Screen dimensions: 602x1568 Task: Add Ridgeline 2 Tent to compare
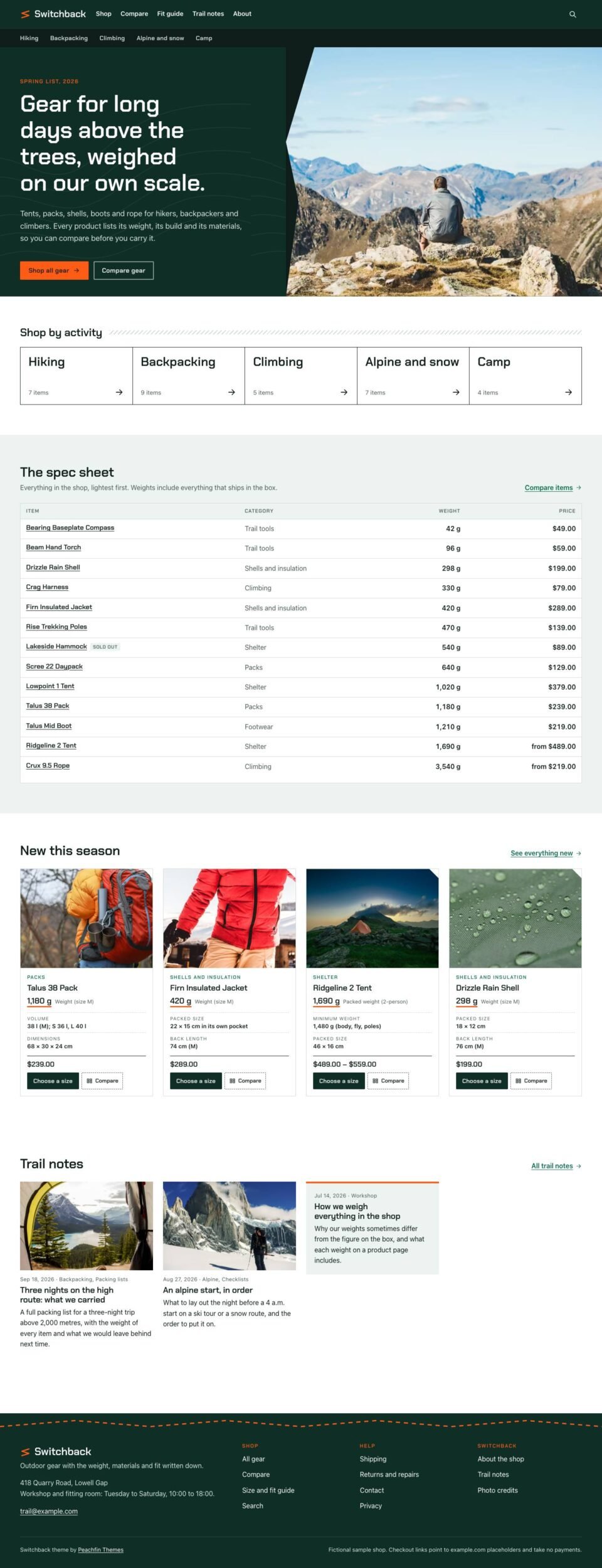(x=388, y=1081)
